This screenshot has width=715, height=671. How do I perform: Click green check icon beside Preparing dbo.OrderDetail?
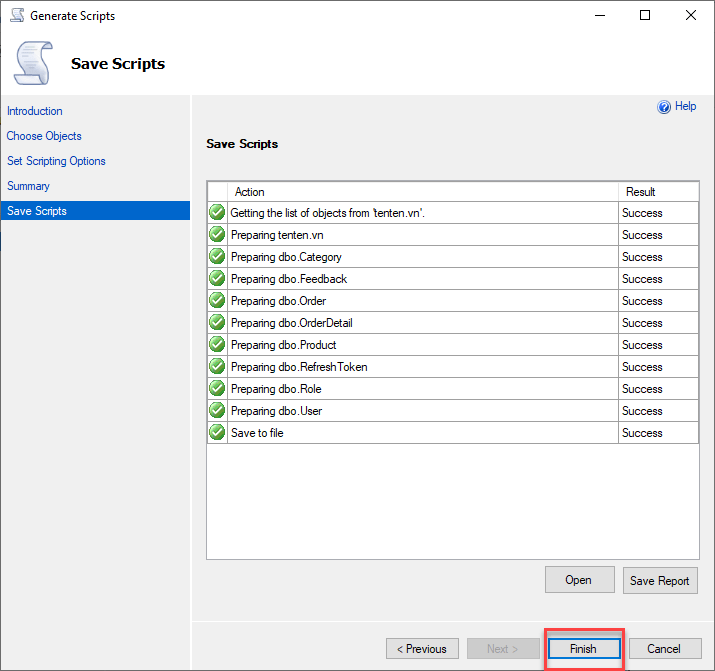pyautogui.click(x=217, y=322)
